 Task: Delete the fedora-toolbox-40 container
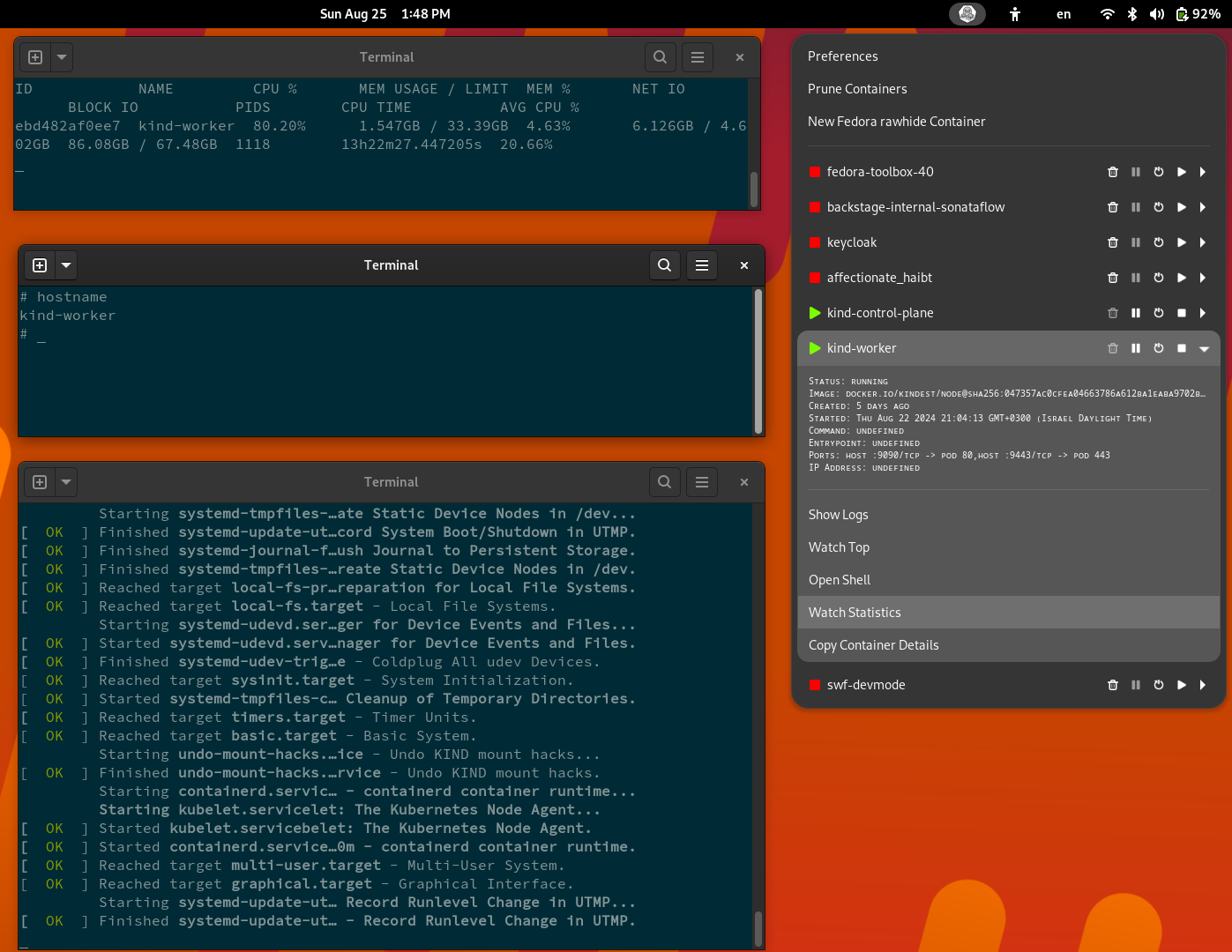[1113, 172]
